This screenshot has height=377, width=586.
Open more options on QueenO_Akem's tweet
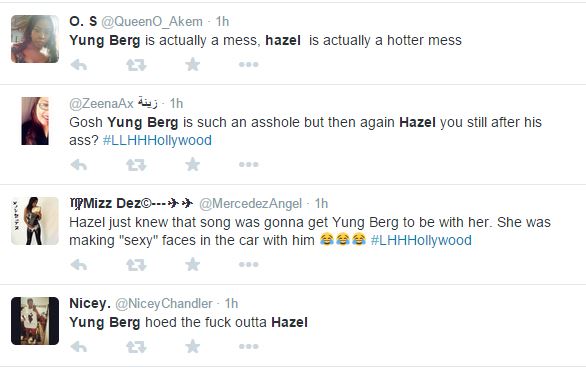[x=249, y=65]
